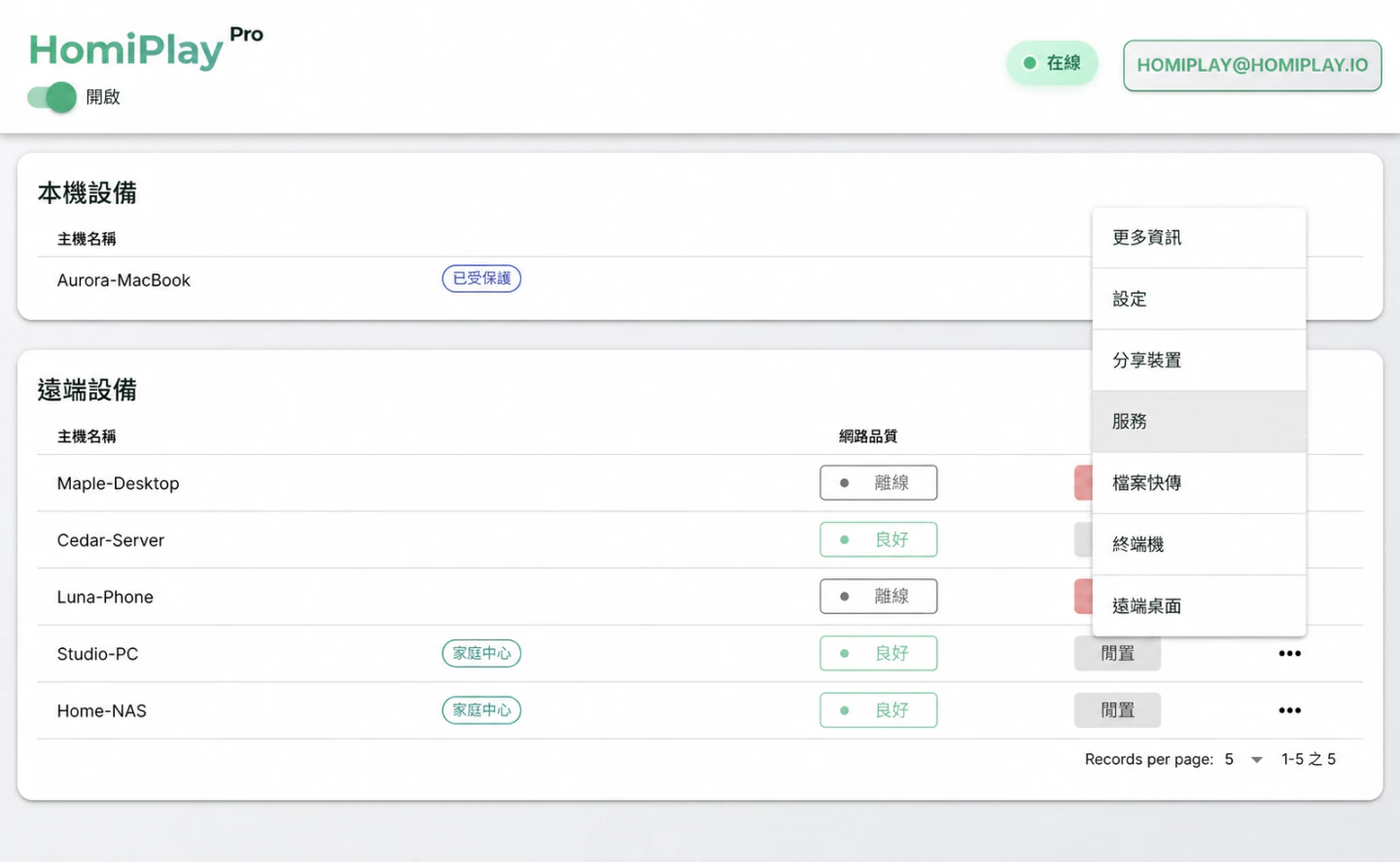Viewport: 1400px width, 862px height.
Task: Open the HOMIPLAY@HOMIPLAY.IO account button
Action: pyautogui.click(x=1252, y=65)
